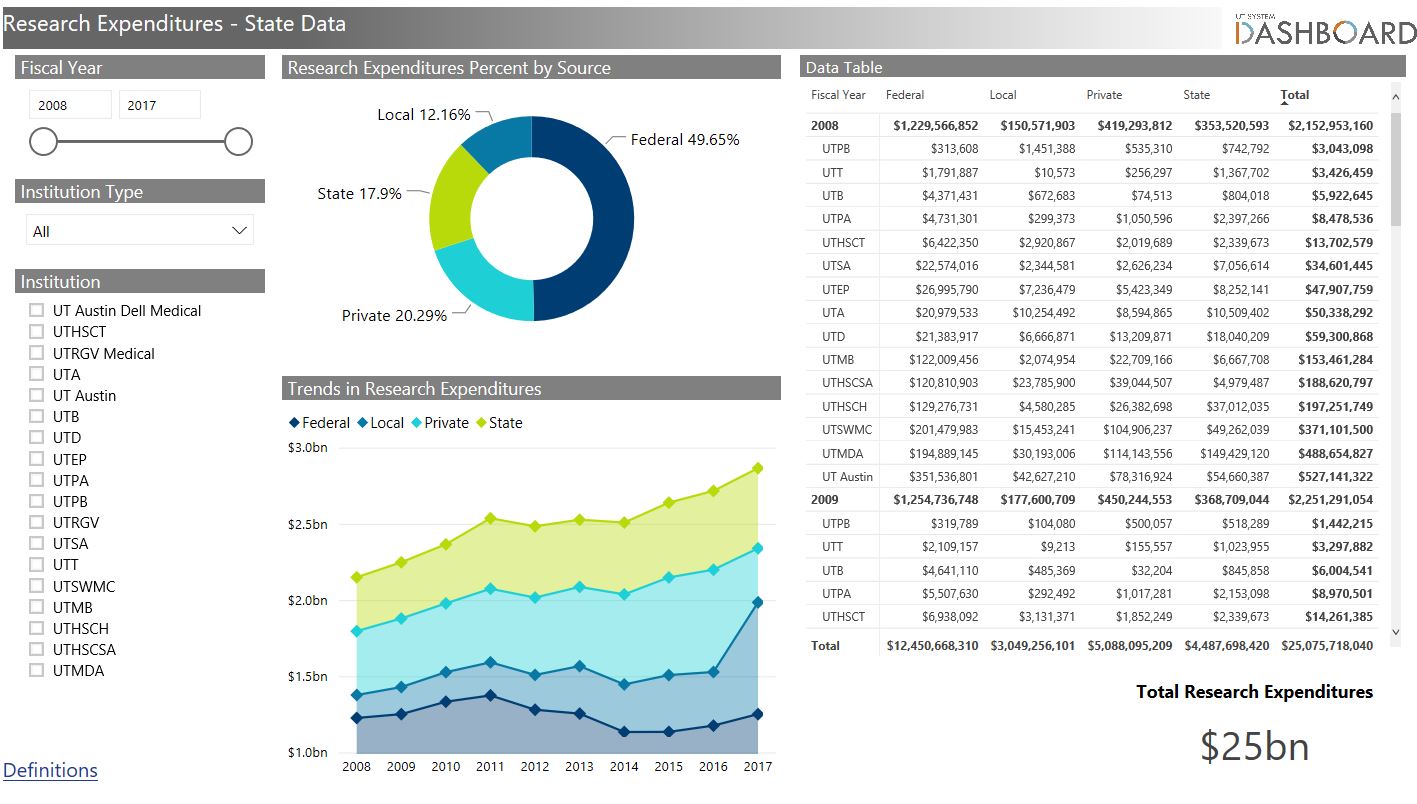Click the Private legend diamond marker

[x=416, y=423]
